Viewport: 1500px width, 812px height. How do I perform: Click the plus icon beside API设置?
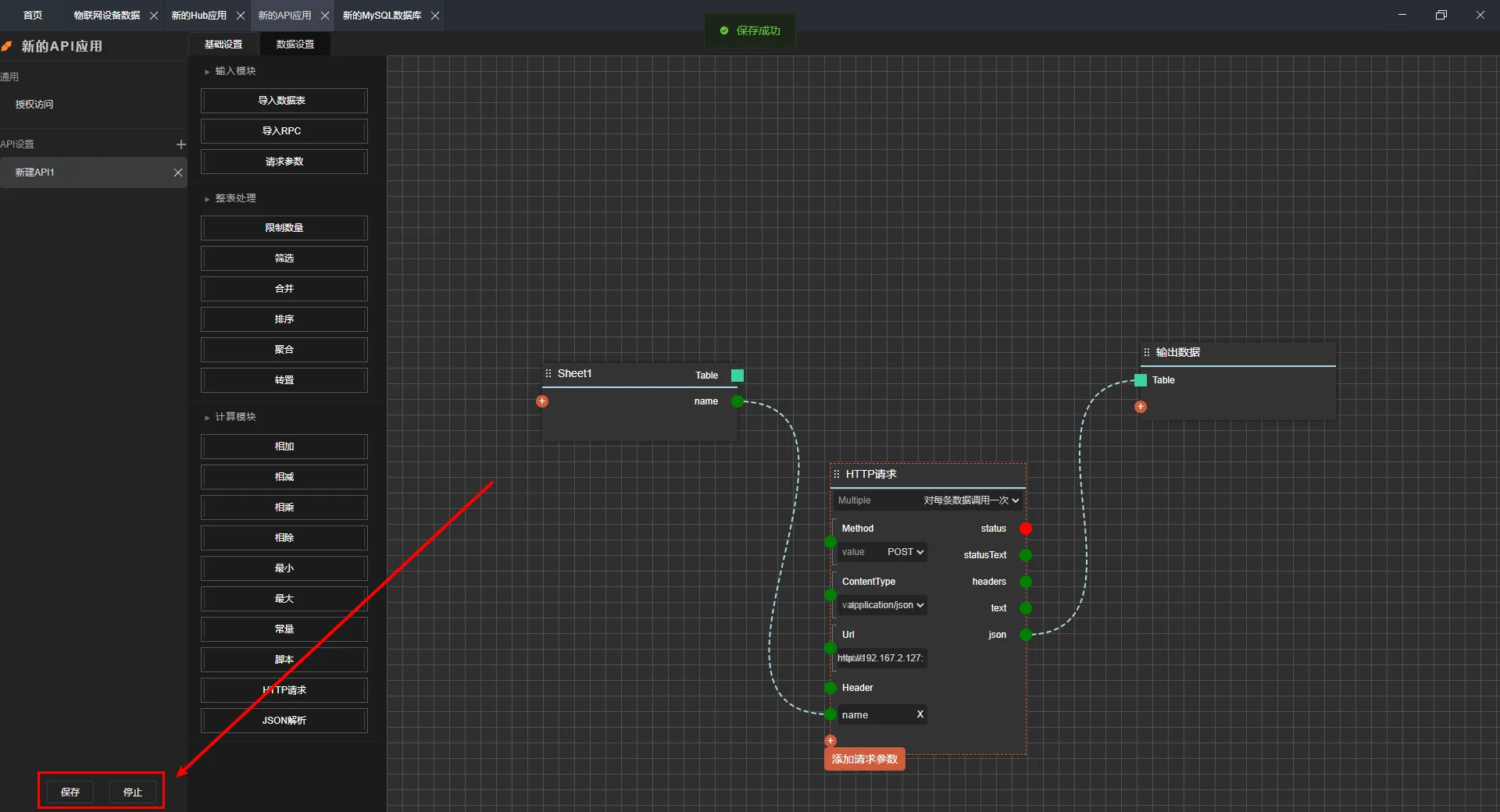coord(180,144)
